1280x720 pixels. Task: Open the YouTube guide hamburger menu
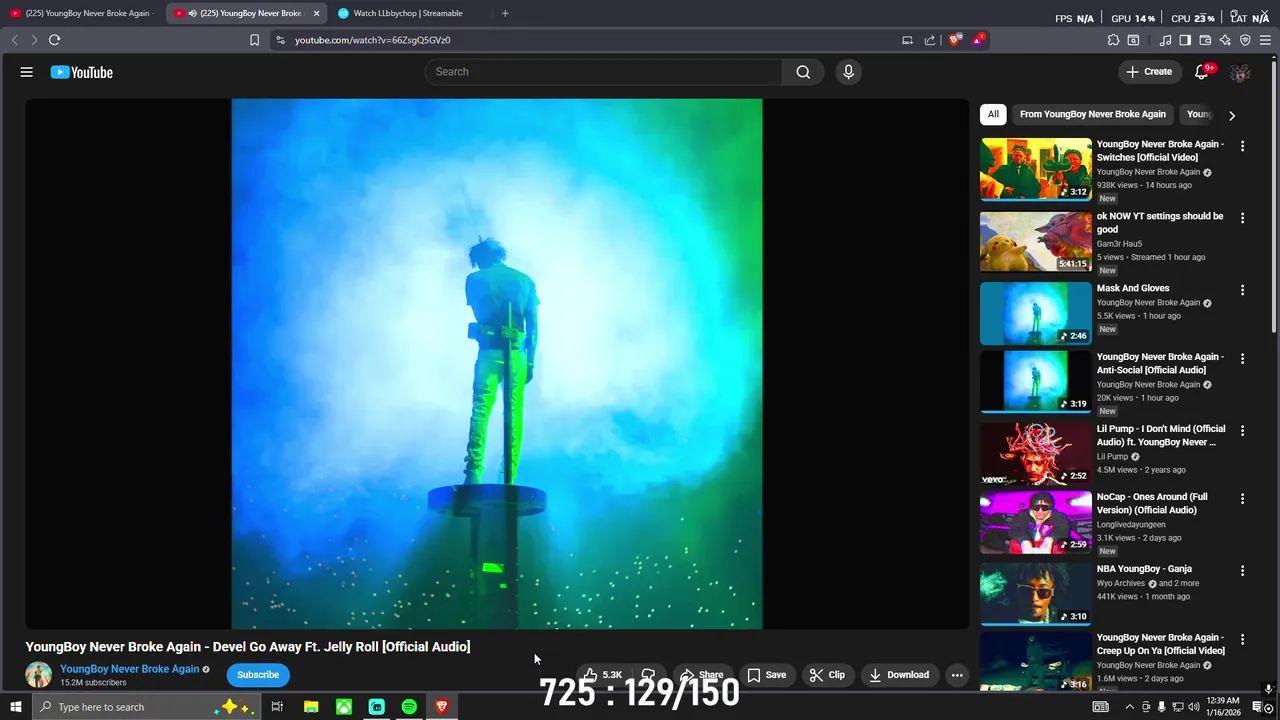(27, 72)
